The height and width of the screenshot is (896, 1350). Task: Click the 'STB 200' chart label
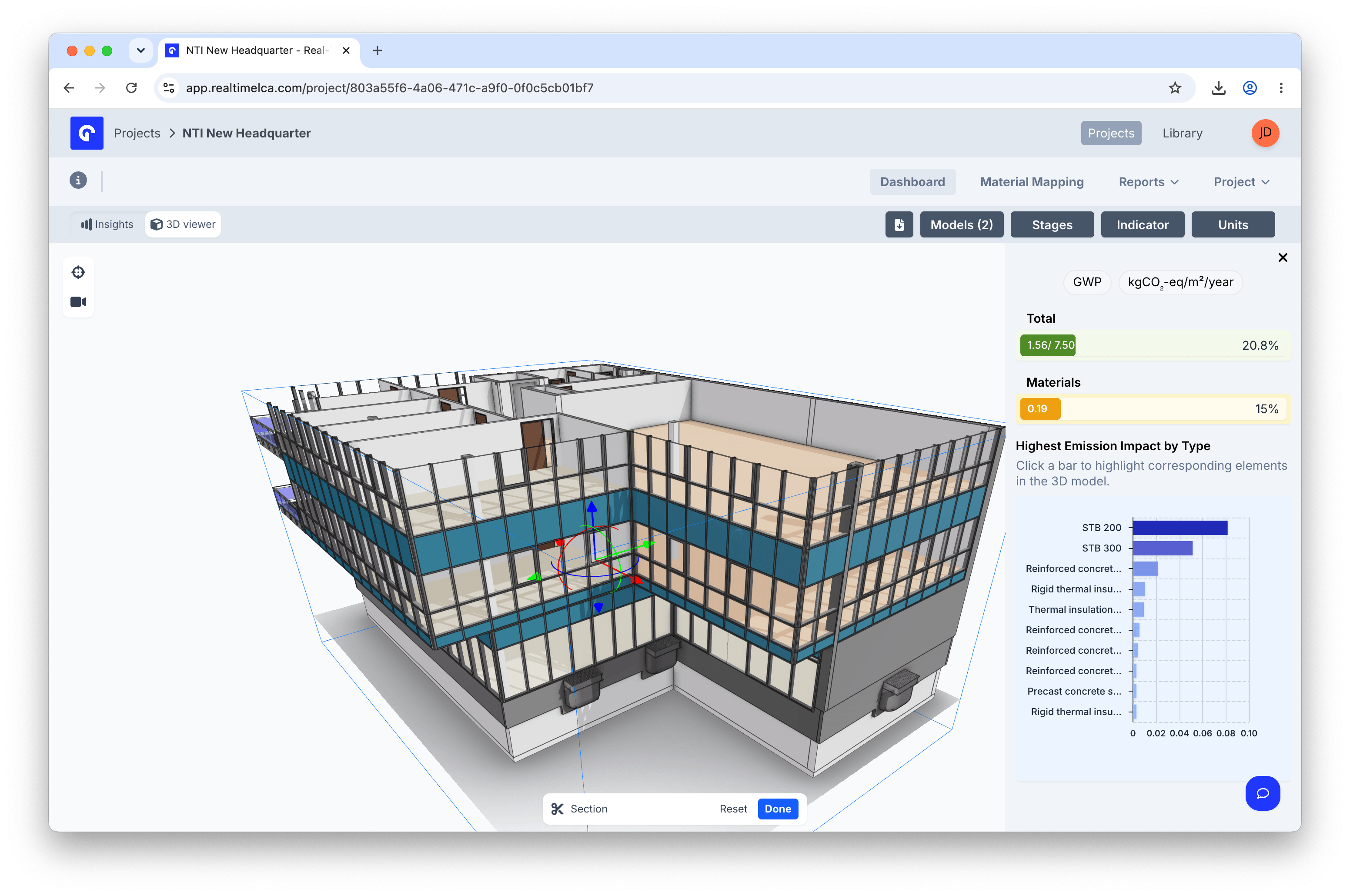click(x=1101, y=528)
